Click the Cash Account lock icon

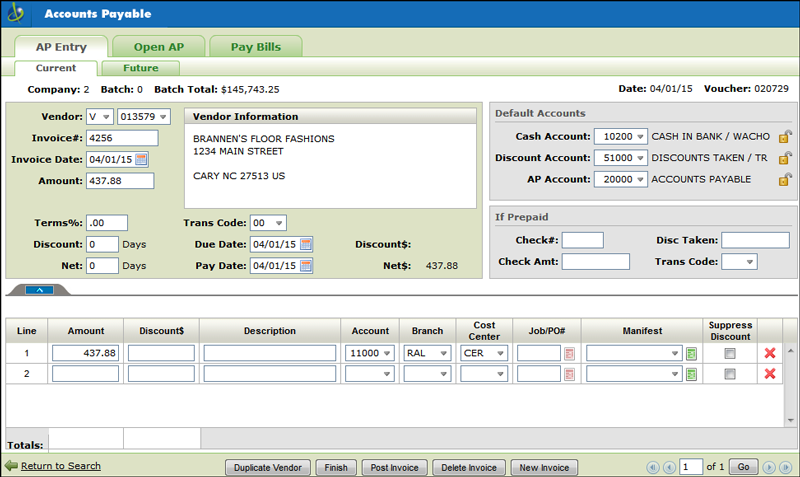pos(785,136)
